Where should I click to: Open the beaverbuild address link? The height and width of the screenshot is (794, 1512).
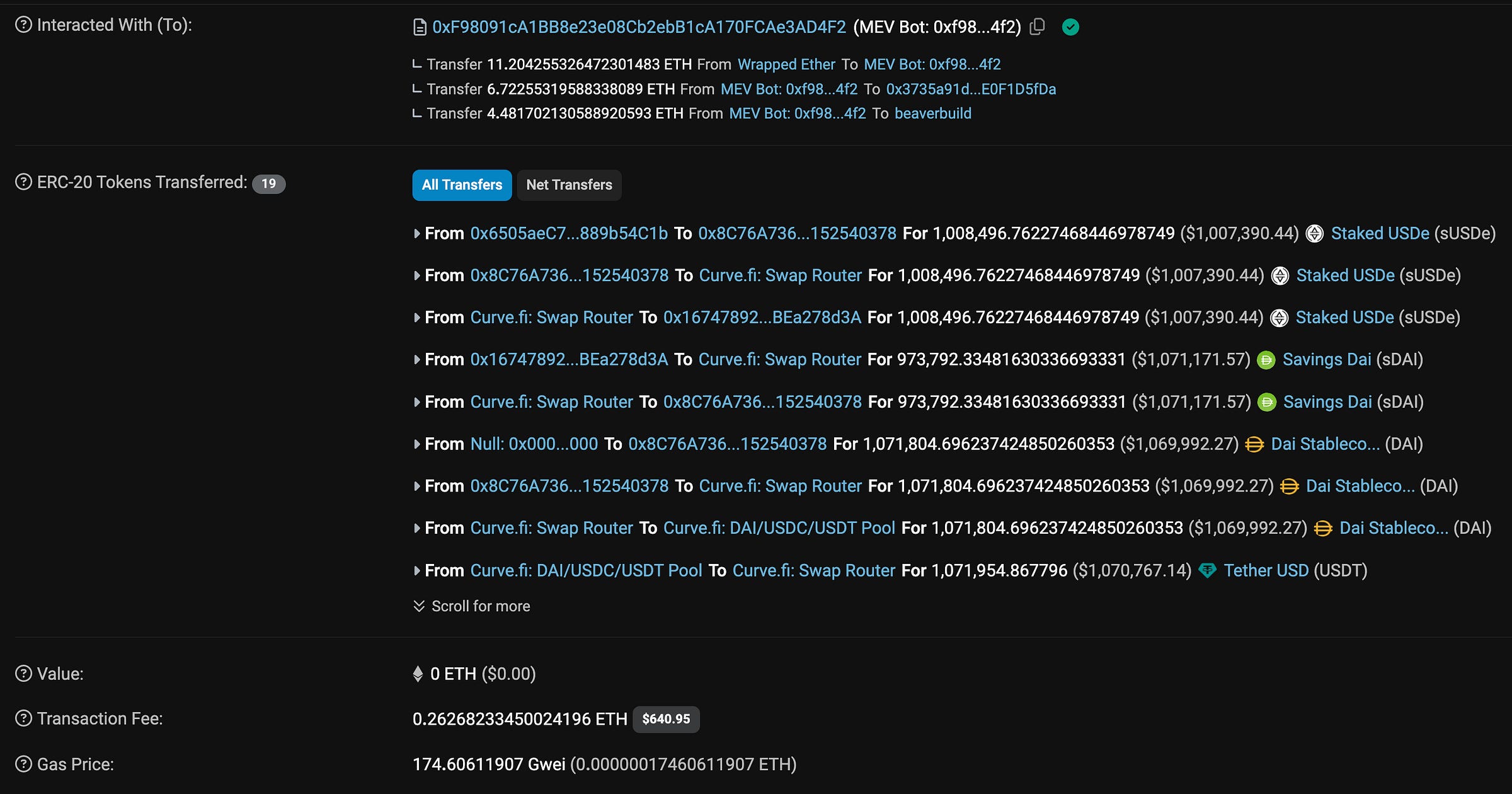pyautogui.click(x=932, y=113)
